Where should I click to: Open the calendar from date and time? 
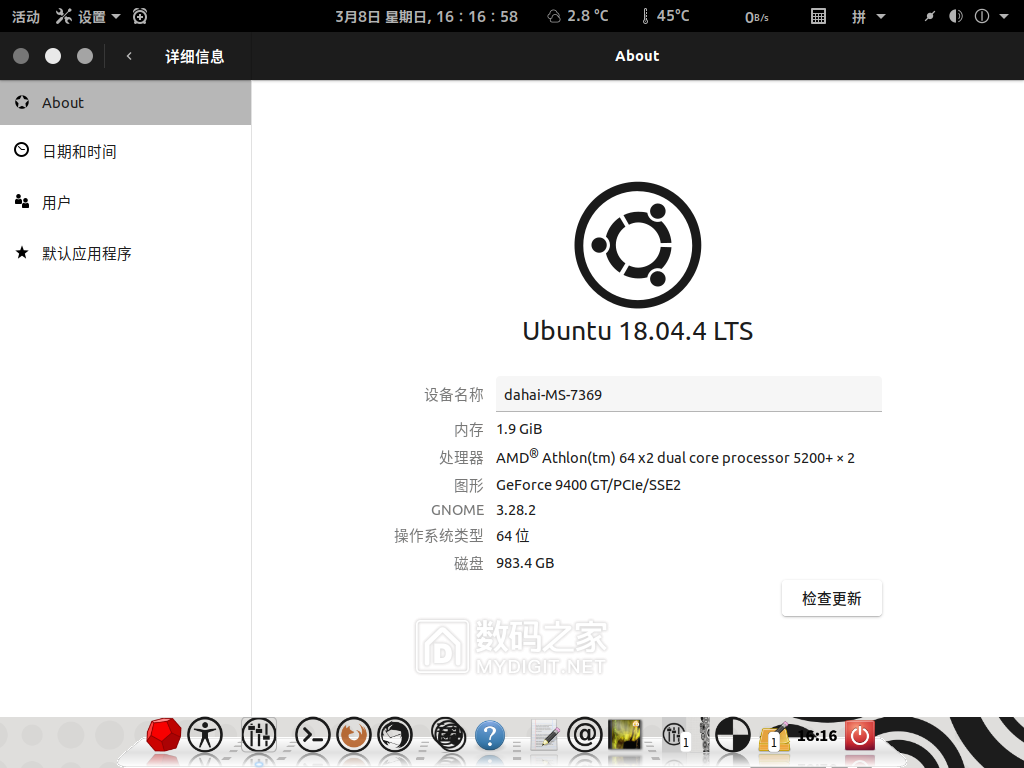pyautogui.click(x=426, y=16)
